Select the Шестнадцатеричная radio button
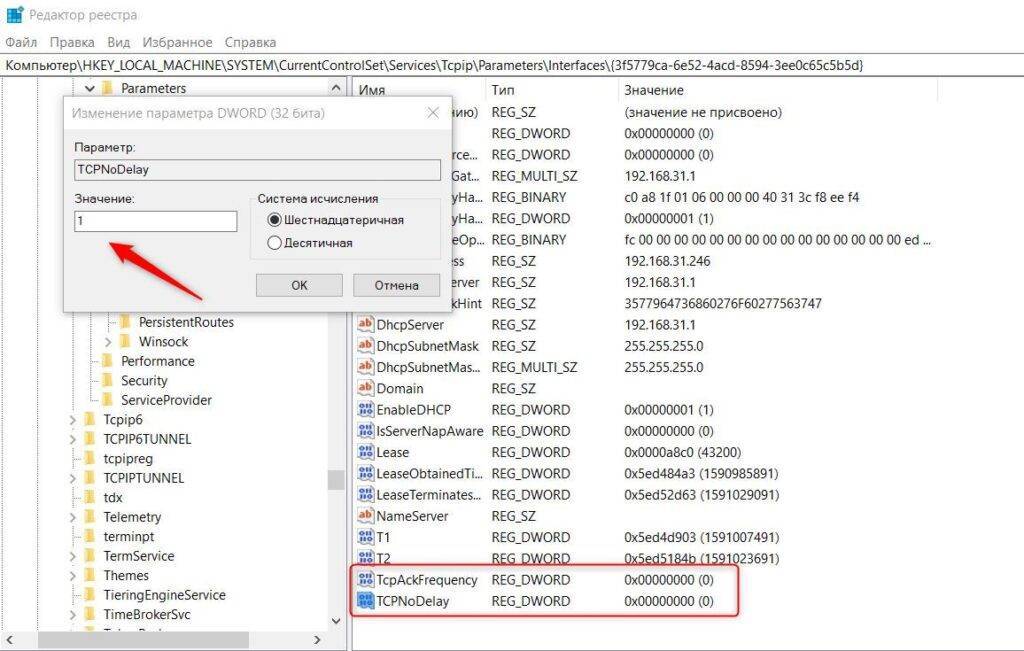Screen dimensions: 1024x651 274,220
